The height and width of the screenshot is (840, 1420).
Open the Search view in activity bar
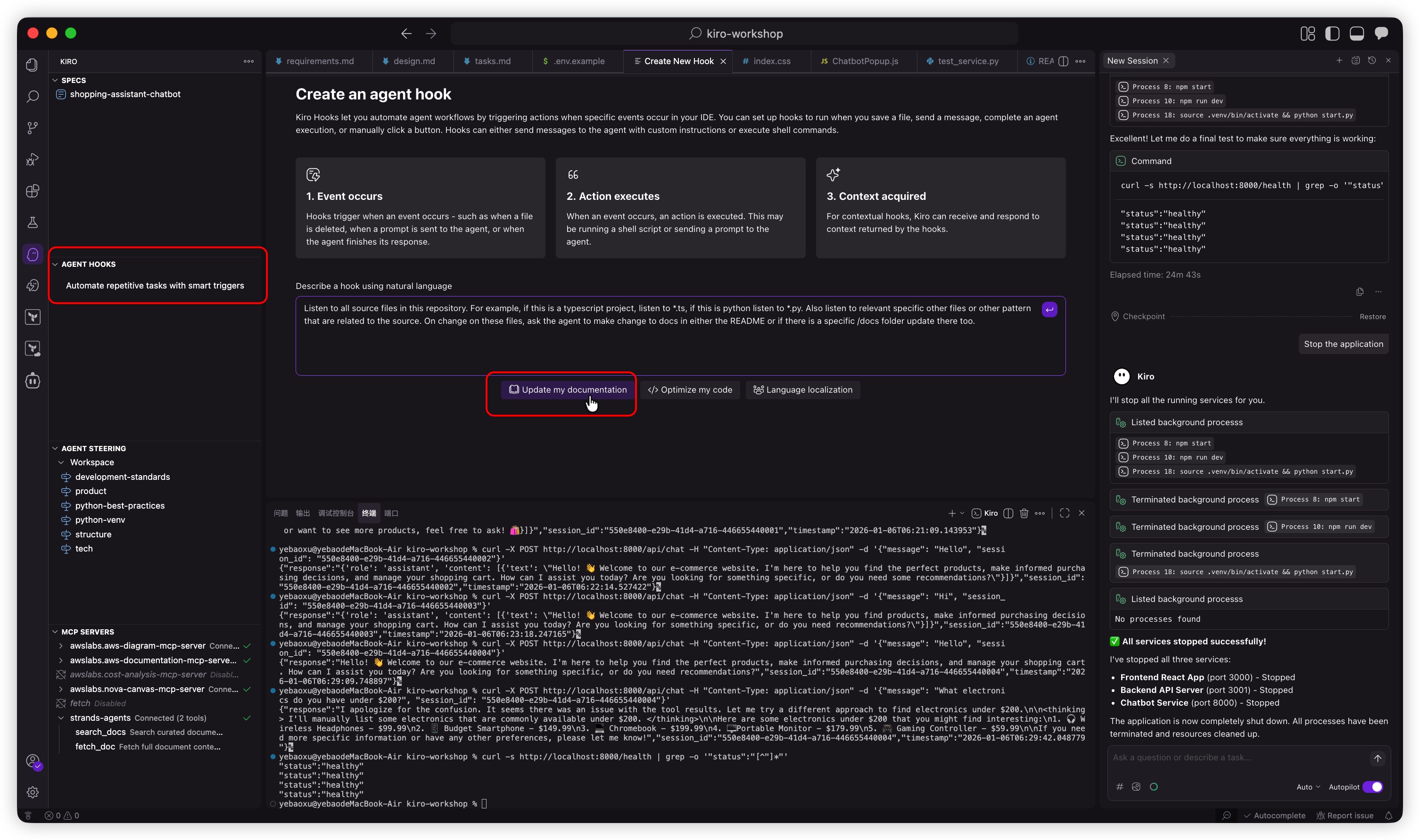click(x=32, y=96)
